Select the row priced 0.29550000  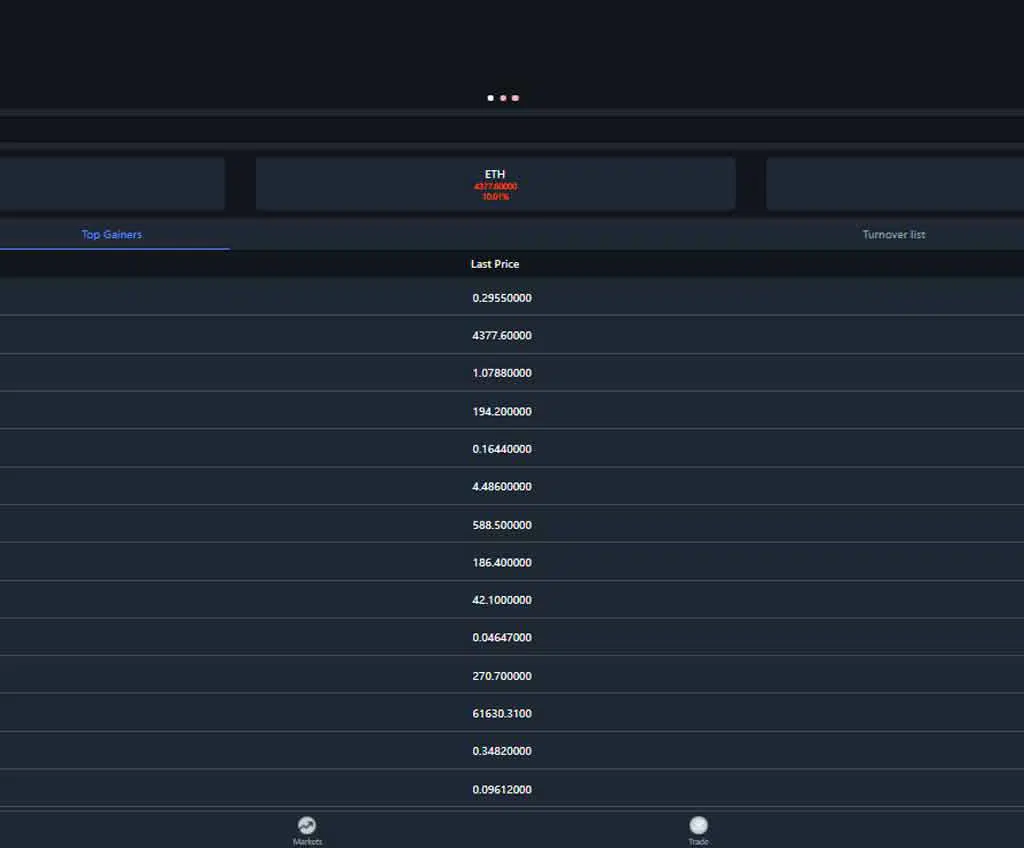[x=512, y=297]
